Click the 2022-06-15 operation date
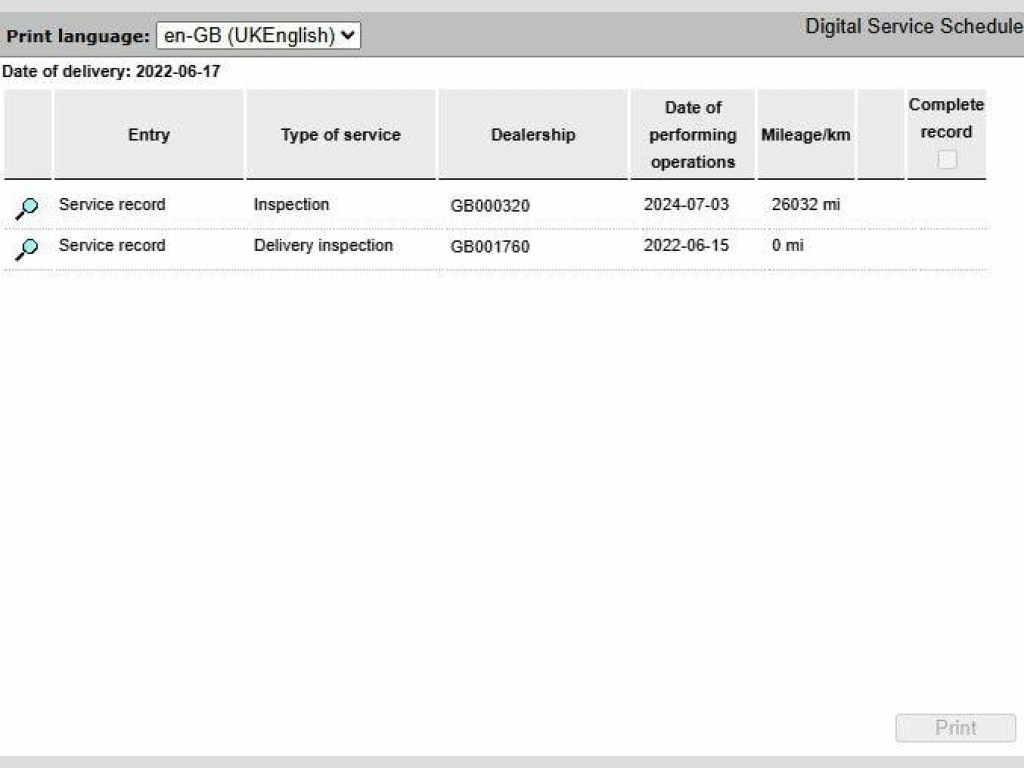 click(686, 246)
